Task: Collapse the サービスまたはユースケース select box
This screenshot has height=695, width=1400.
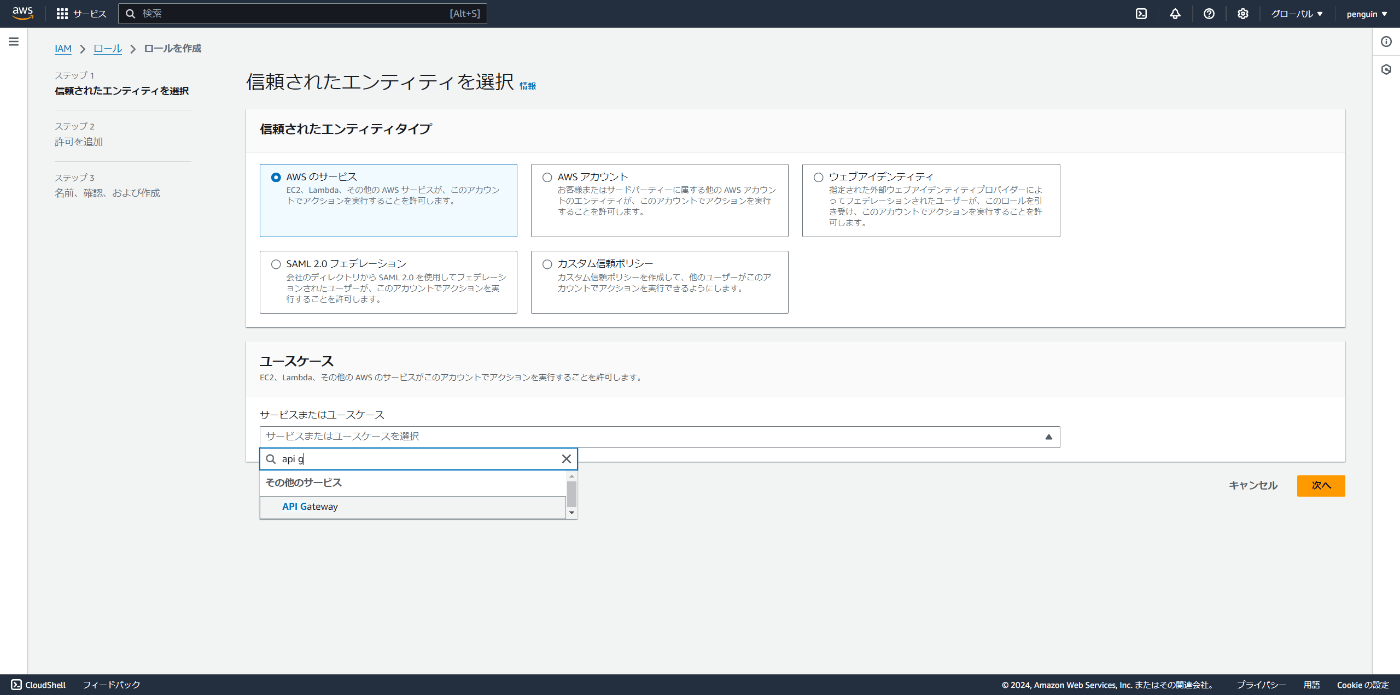Action: tap(660, 437)
